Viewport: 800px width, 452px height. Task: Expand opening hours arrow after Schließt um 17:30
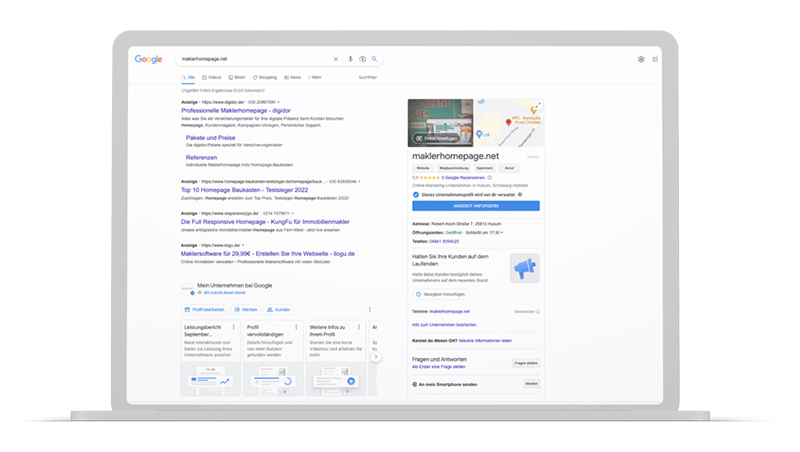(x=502, y=233)
